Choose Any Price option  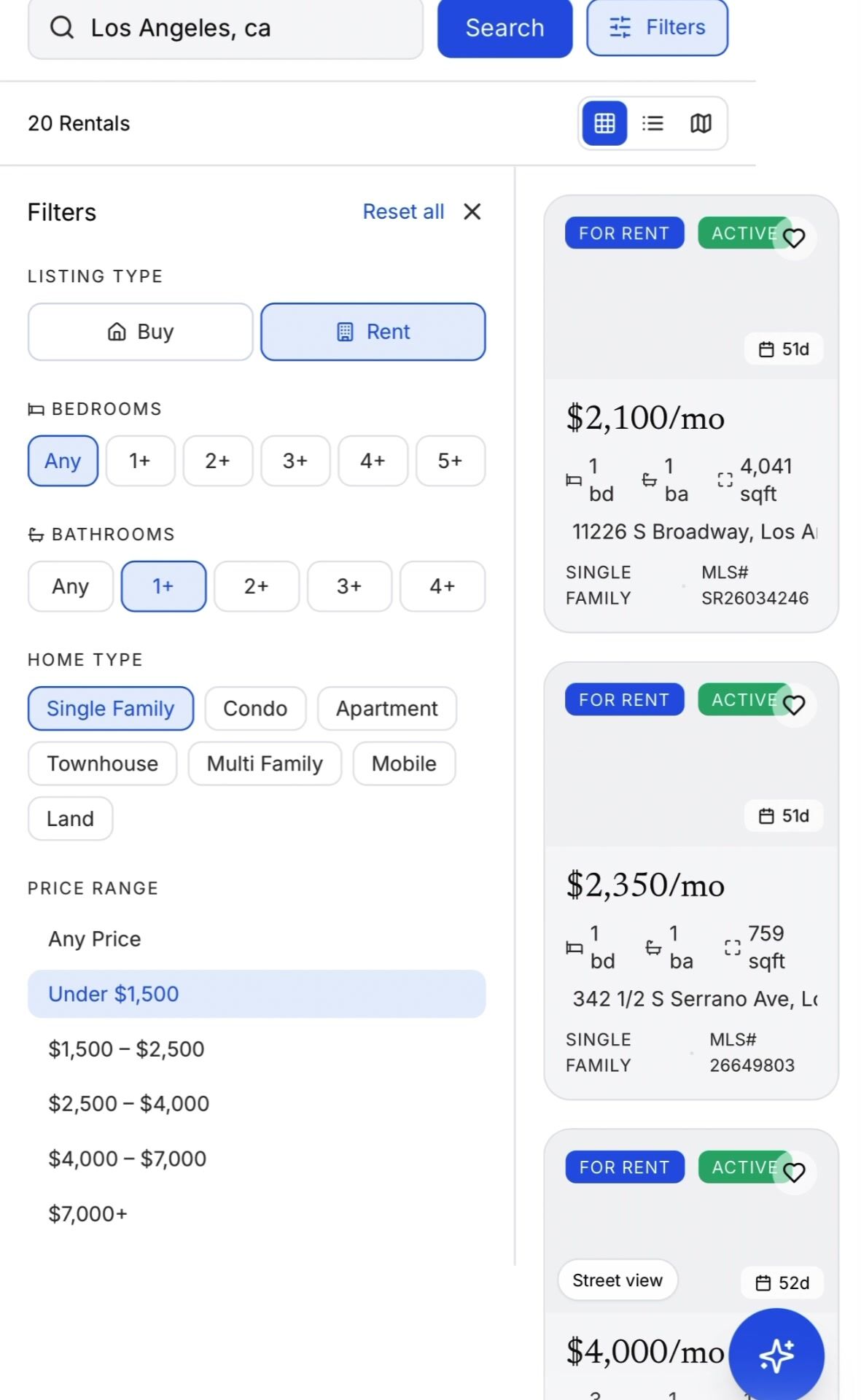pos(95,938)
